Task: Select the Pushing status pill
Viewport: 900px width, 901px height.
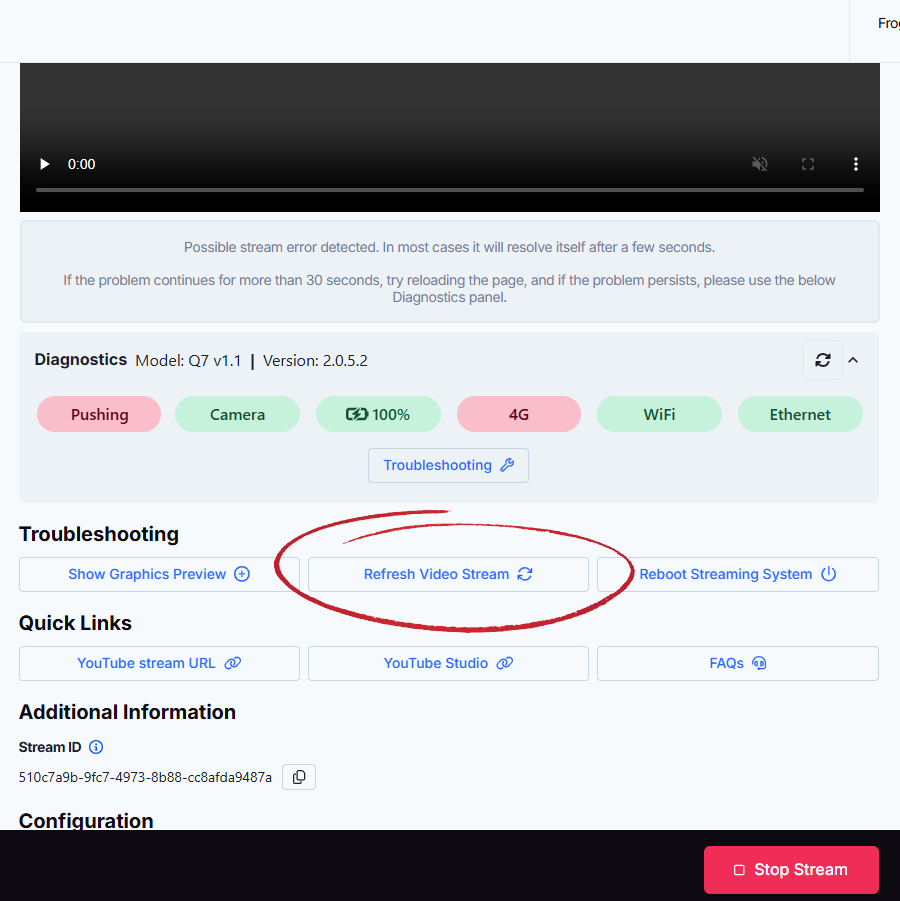Action: pyautogui.click(x=99, y=414)
